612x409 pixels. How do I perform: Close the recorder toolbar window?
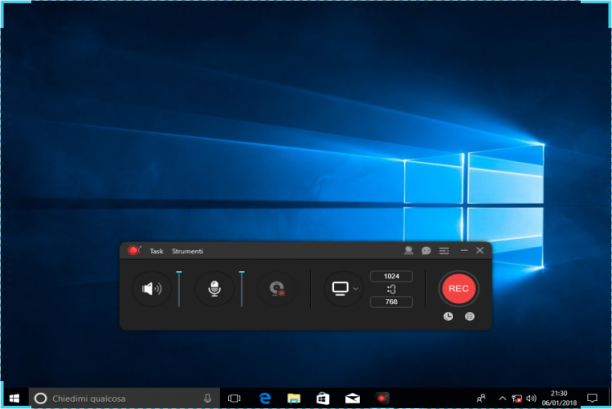(x=480, y=250)
